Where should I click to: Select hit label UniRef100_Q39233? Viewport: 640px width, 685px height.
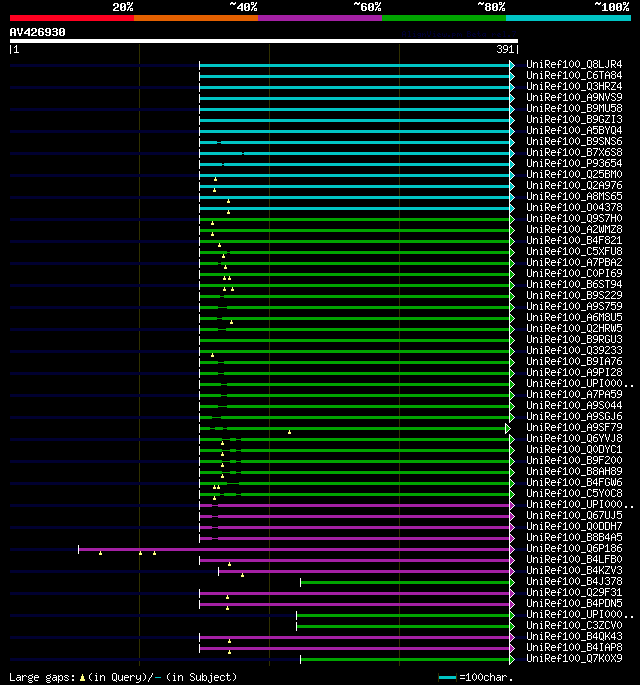574,350
